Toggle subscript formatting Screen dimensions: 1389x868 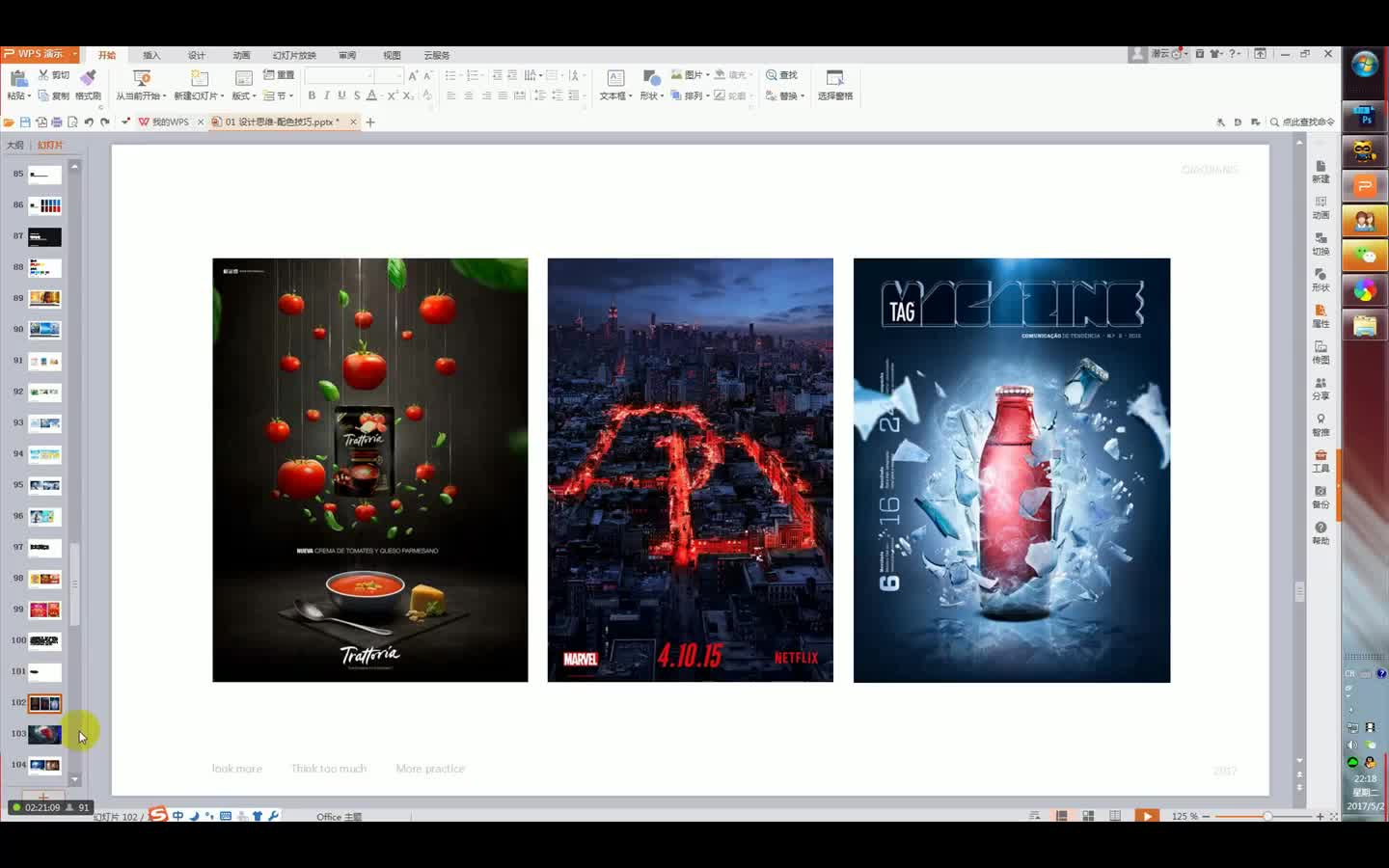pyautogui.click(x=408, y=95)
